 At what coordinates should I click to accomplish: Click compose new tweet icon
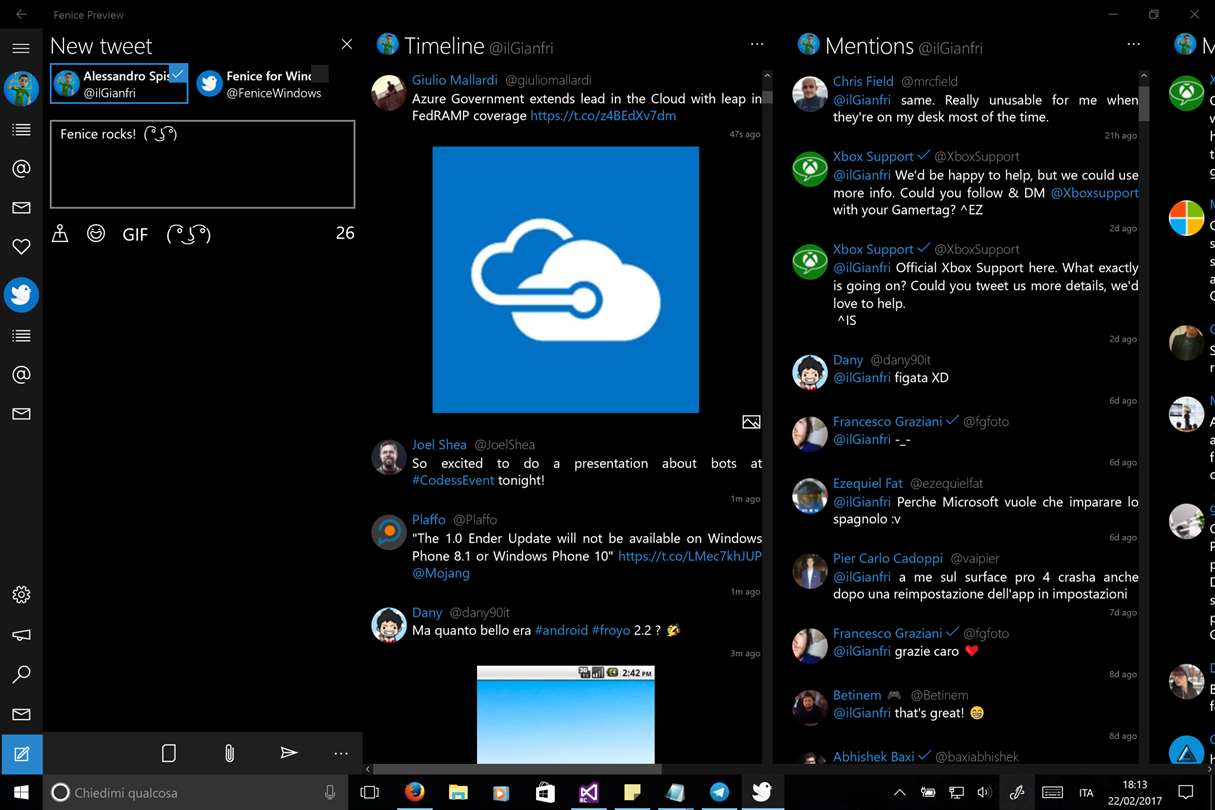[x=21, y=754]
